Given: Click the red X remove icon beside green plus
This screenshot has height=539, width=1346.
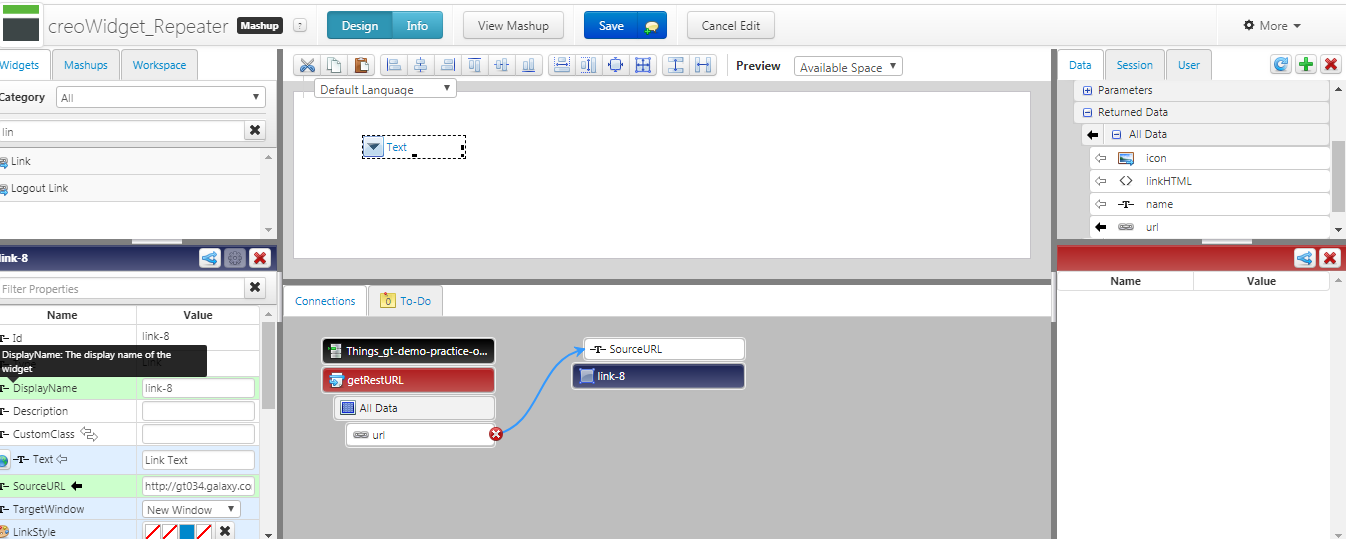Looking at the screenshot, I should (x=1331, y=65).
